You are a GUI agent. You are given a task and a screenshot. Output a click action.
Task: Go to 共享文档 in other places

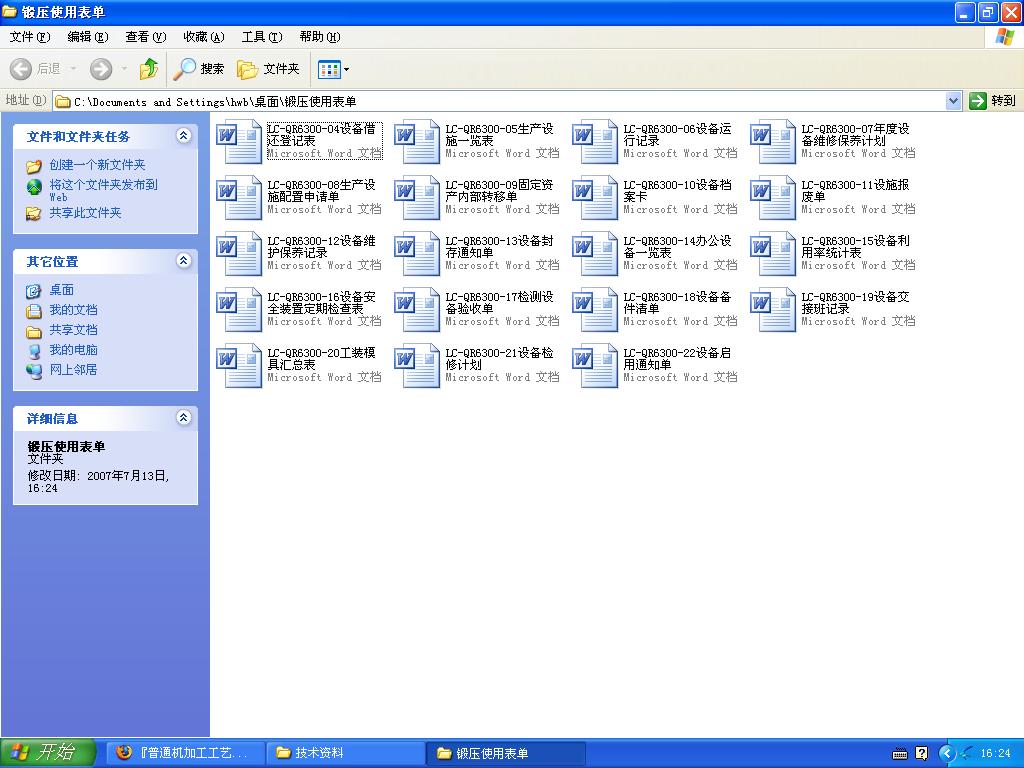coord(73,330)
